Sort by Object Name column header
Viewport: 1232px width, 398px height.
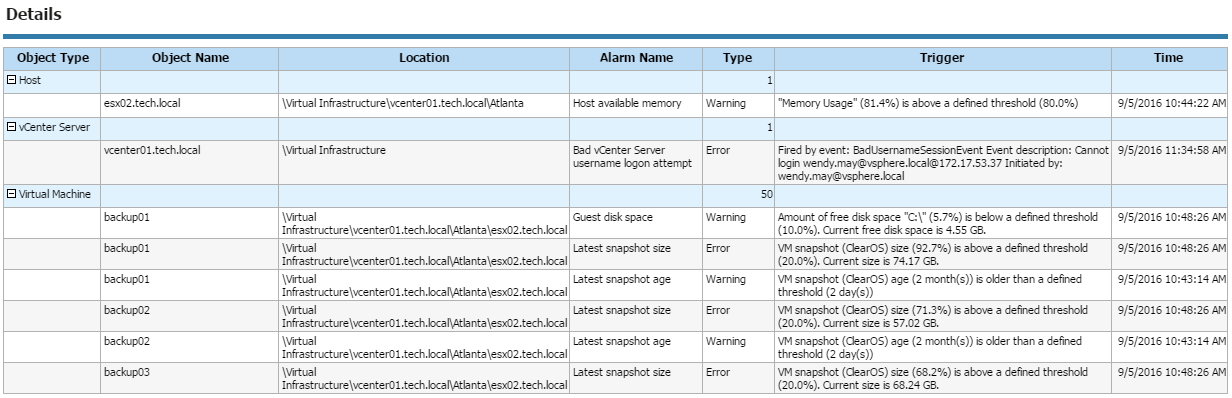coord(190,58)
